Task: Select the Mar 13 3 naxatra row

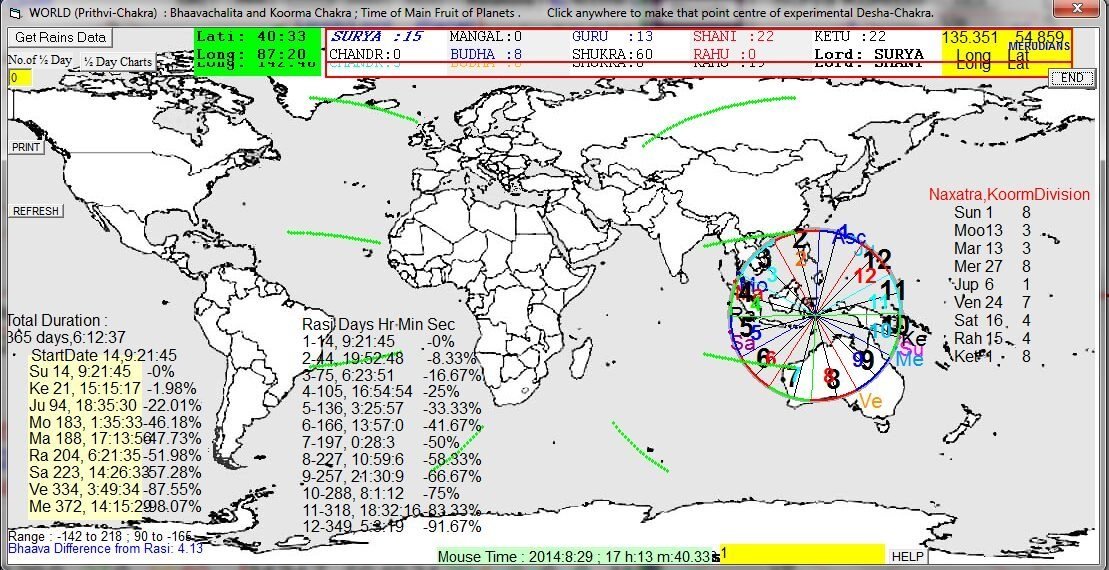Action: [992, 249]
